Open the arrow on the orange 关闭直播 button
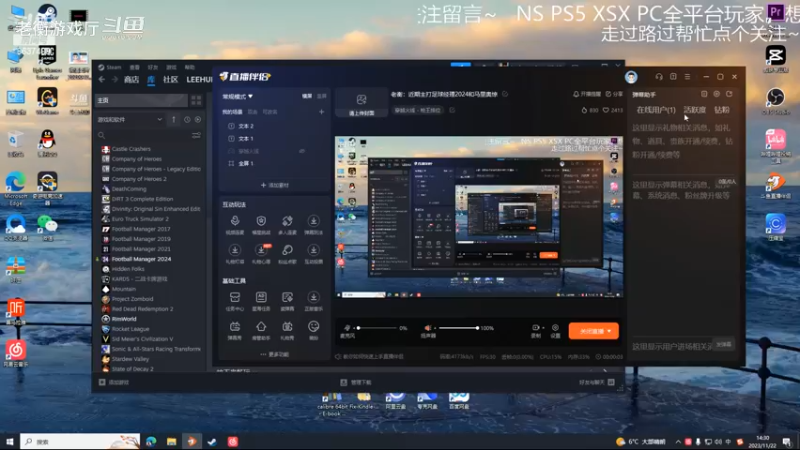The image size is (800, 450). [x=609, y=331]
